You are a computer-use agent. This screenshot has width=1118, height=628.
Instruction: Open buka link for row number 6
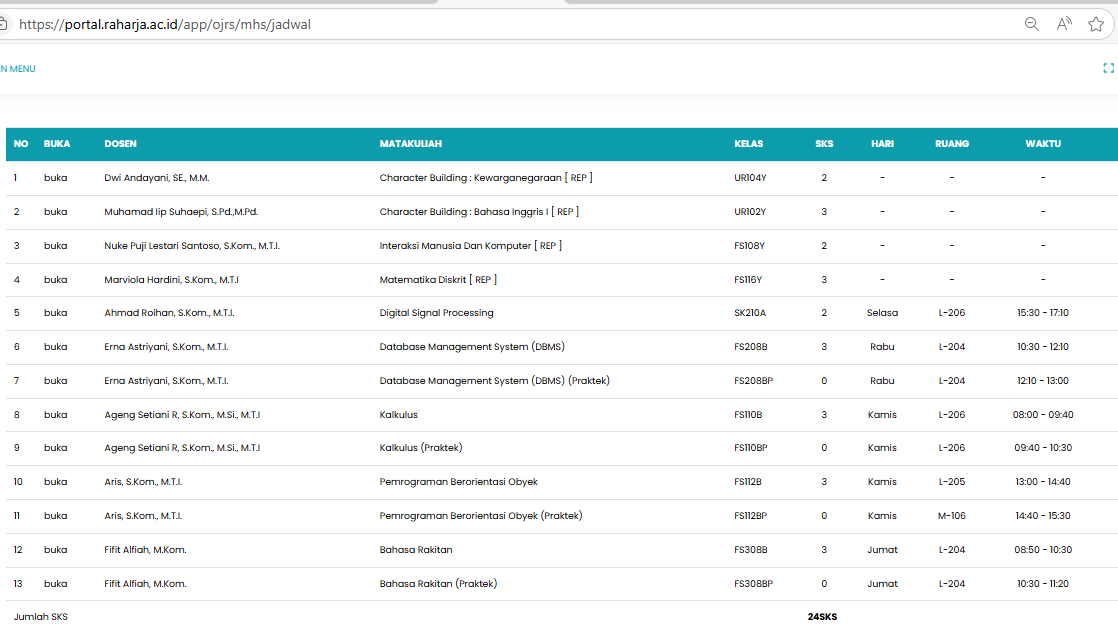click(x=56, y=346)
